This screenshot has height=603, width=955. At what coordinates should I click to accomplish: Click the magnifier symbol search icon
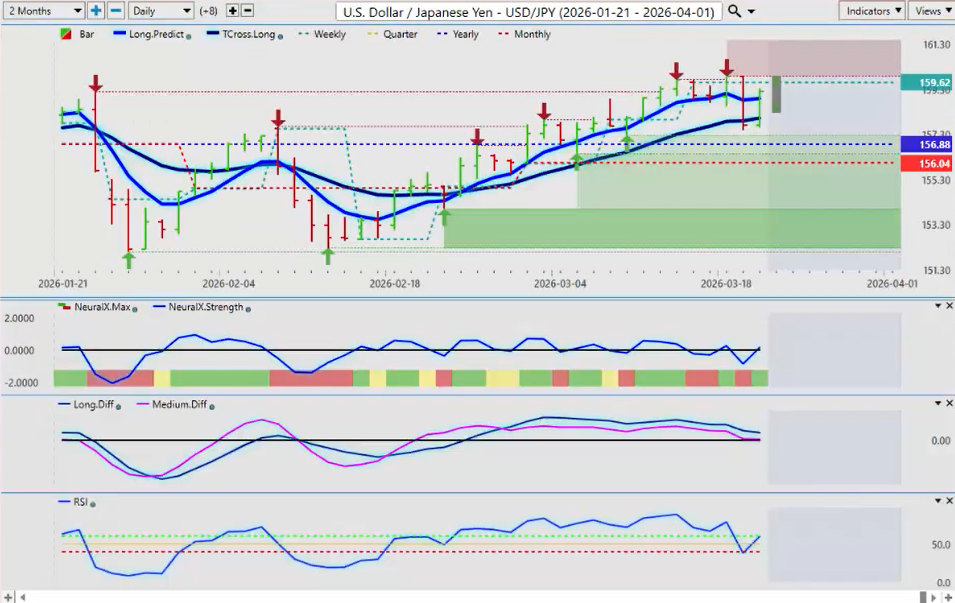coord(734,10)
